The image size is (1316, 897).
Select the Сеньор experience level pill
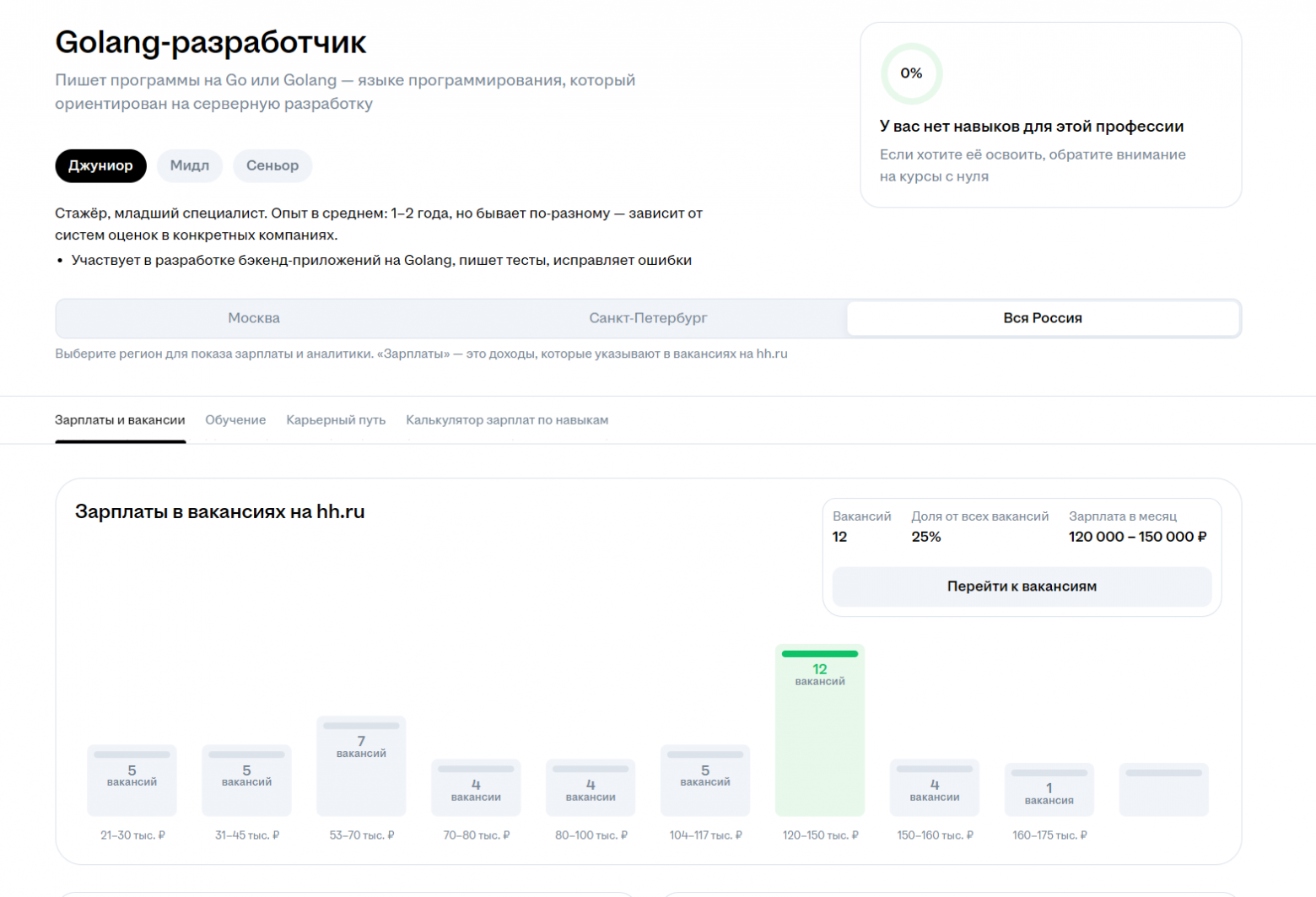[272, 165]
